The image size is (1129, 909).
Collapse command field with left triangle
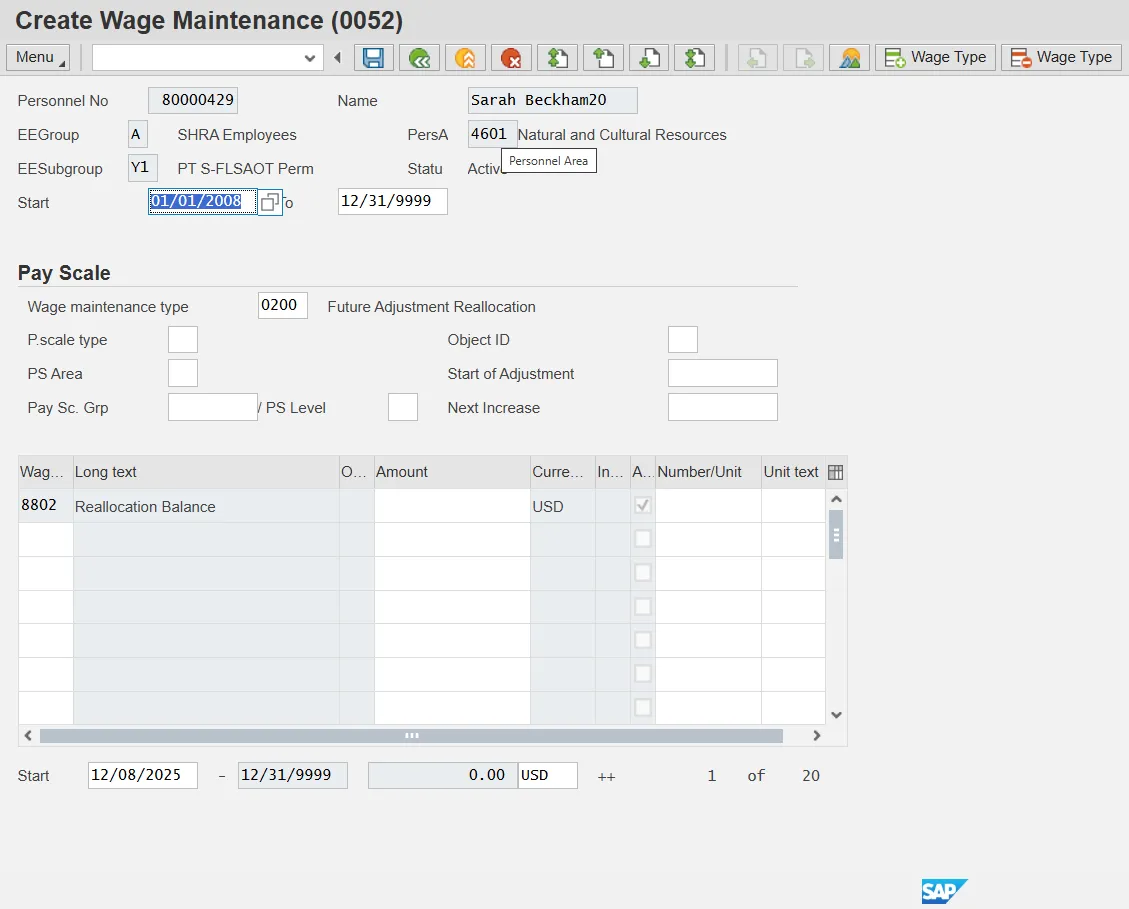[x=337, y=58]
